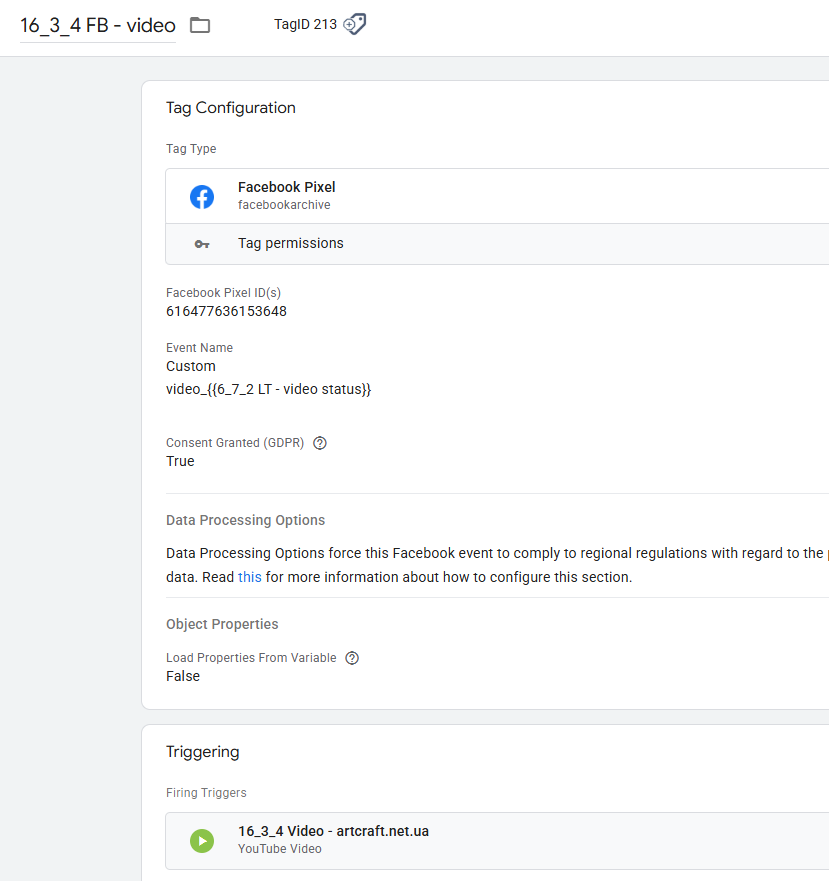829x881 pixels.
Task: Click the Triggering section heading
Action: point(203,752)
